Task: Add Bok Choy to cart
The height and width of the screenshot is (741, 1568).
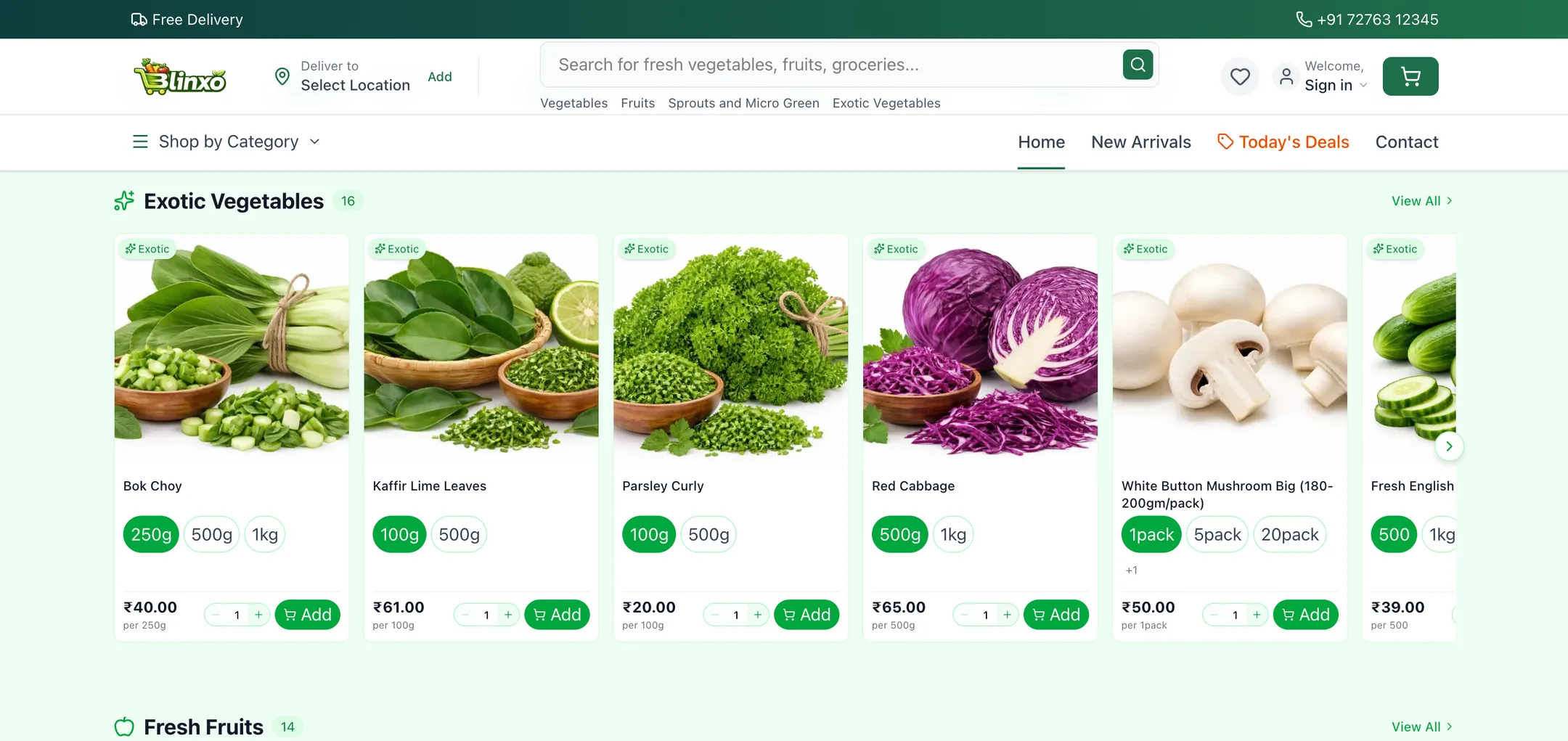Action: pos(308,615)
